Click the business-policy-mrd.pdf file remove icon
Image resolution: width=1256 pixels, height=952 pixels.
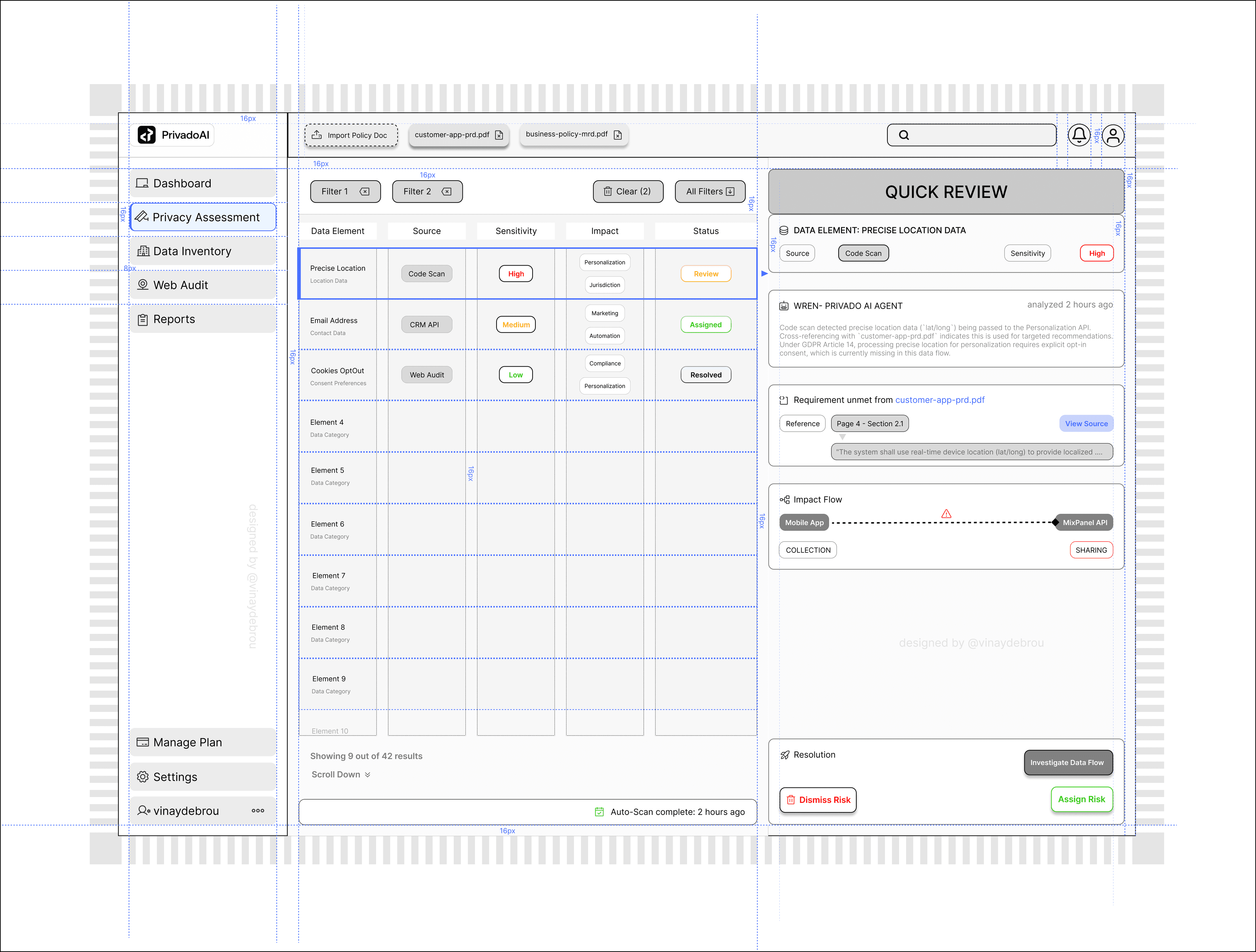pos(618,135)
